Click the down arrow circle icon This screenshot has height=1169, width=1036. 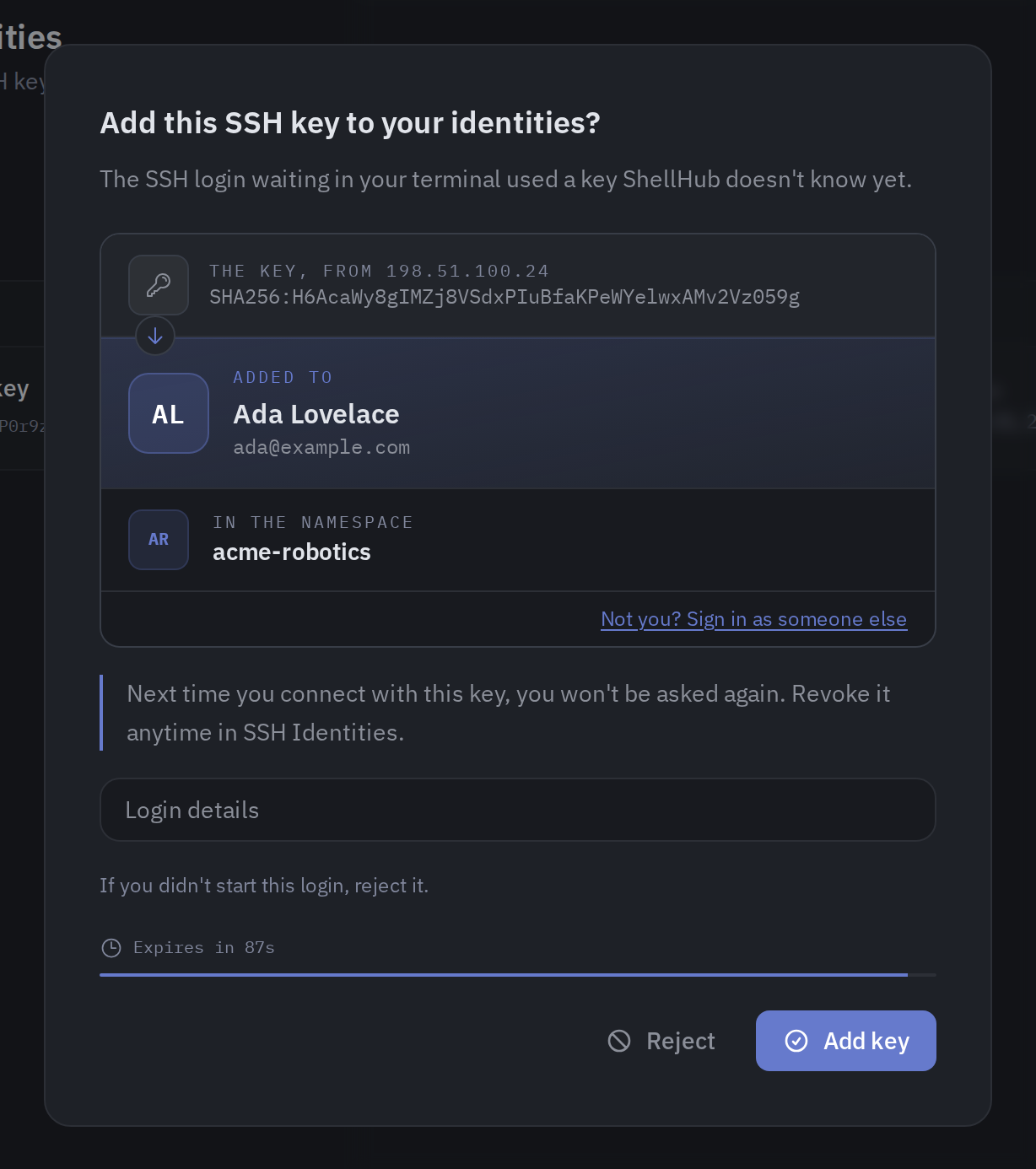(x=155, y=336)
